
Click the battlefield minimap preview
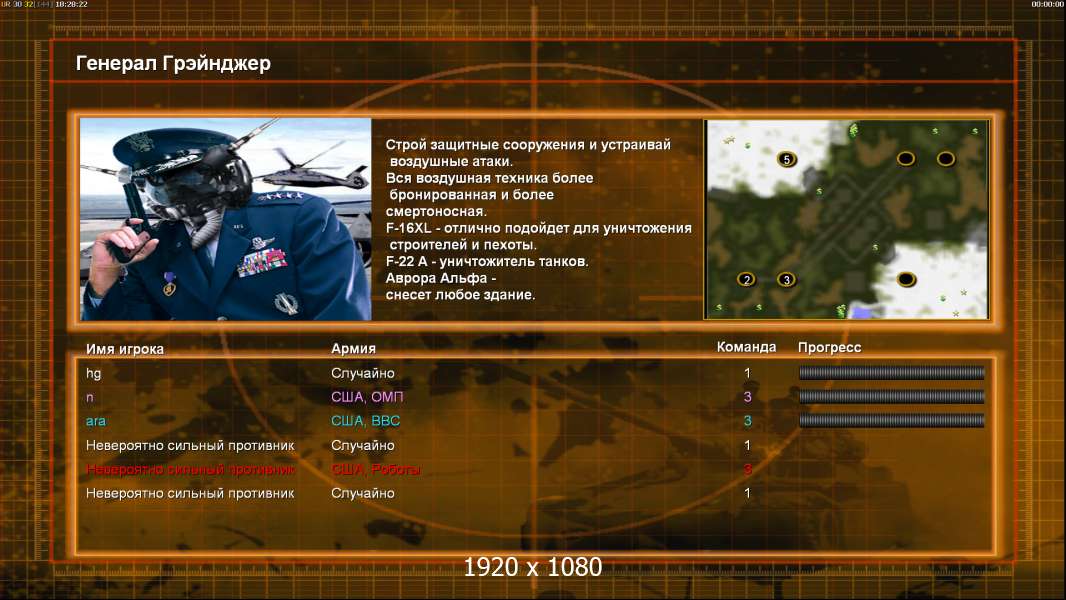click(846, 219)
